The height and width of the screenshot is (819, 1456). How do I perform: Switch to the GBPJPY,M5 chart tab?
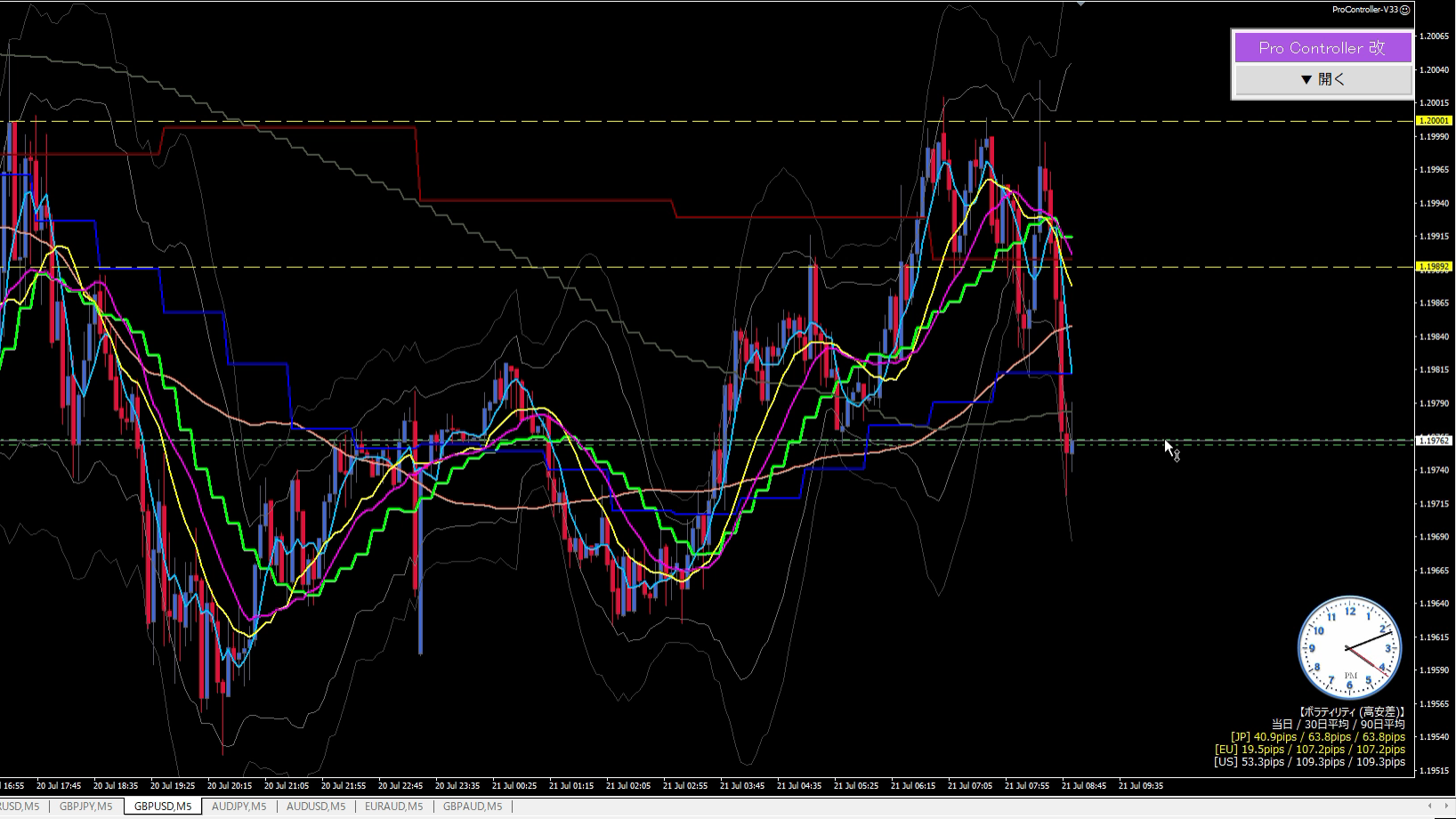tap(86, 807)
